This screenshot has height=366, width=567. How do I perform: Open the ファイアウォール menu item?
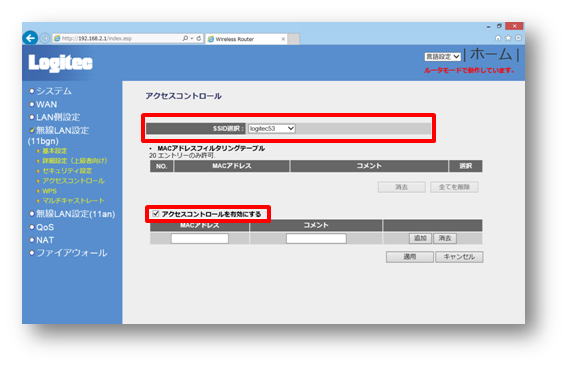(x=72, y=252)
